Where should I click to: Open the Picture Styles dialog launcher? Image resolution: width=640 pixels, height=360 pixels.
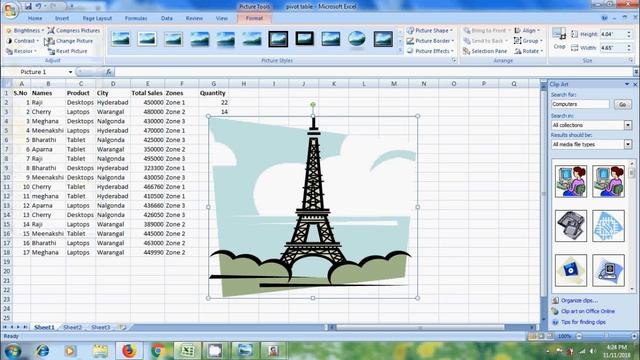point(454,60)
